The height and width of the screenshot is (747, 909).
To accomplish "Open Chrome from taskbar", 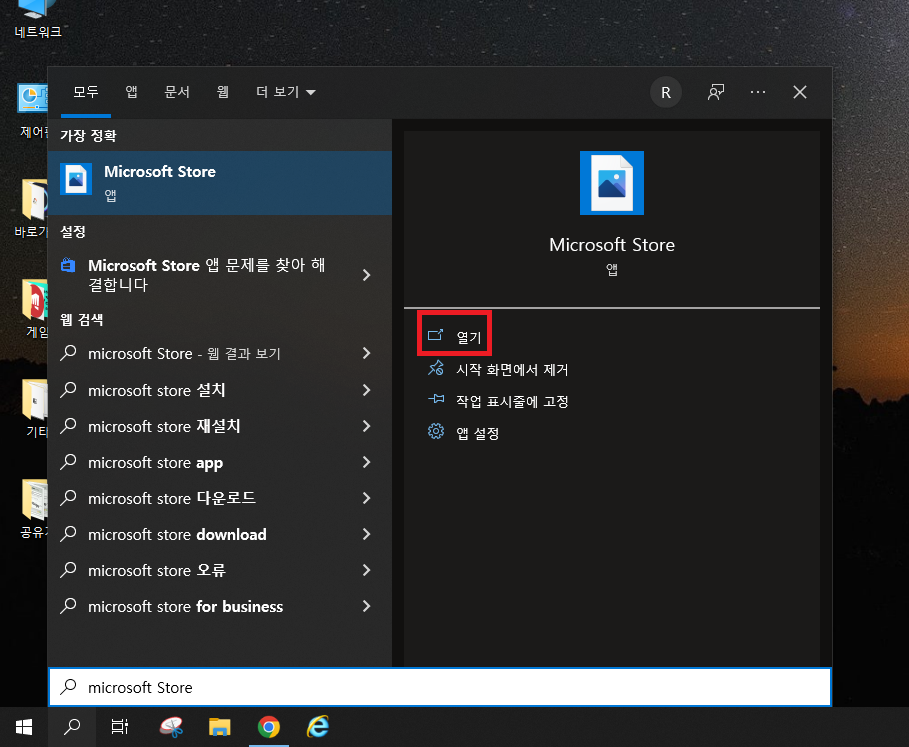I will pos(268,727).
